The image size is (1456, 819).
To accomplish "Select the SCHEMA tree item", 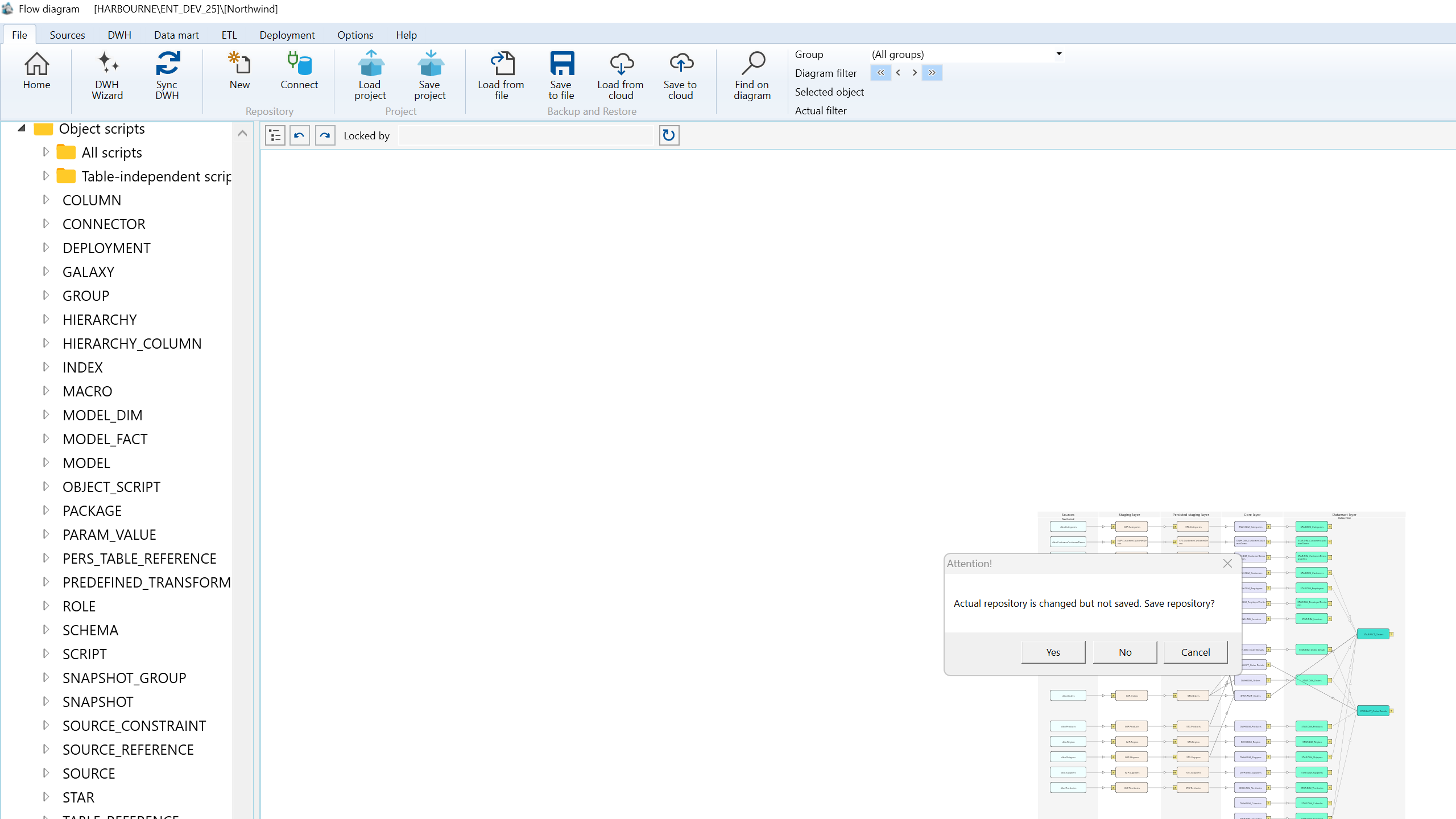I will (x=90, y=630).
